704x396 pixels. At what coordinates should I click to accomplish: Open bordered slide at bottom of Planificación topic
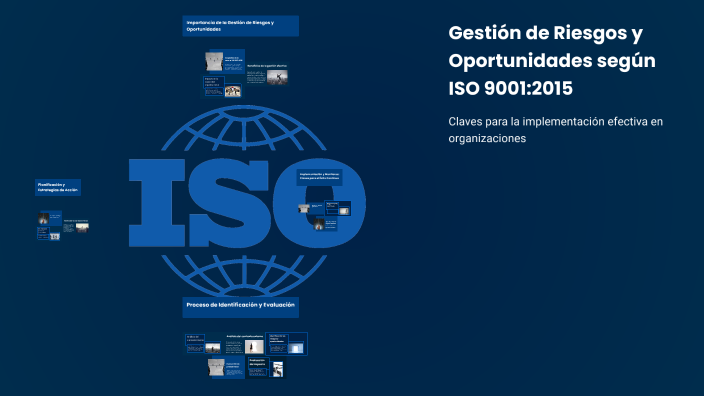pos(49,233)
